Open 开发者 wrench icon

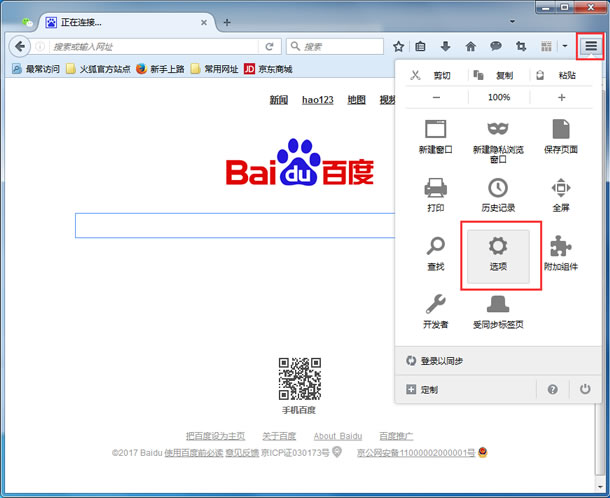pyautogui.click(x=435, y=304)
